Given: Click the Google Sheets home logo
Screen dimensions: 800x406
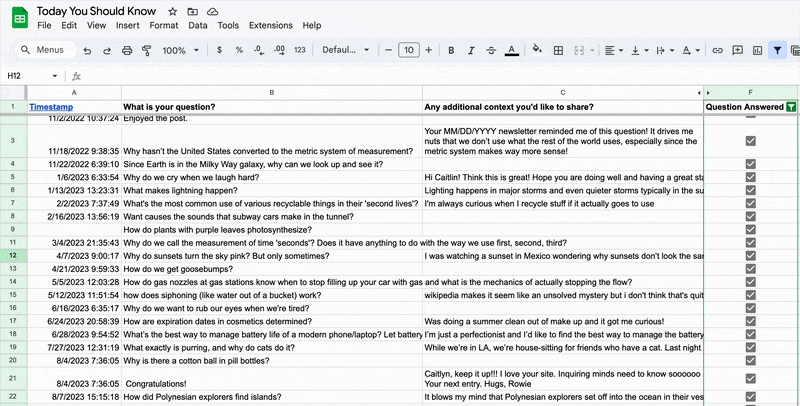Looking at the screenshot, I should [20, 18].
